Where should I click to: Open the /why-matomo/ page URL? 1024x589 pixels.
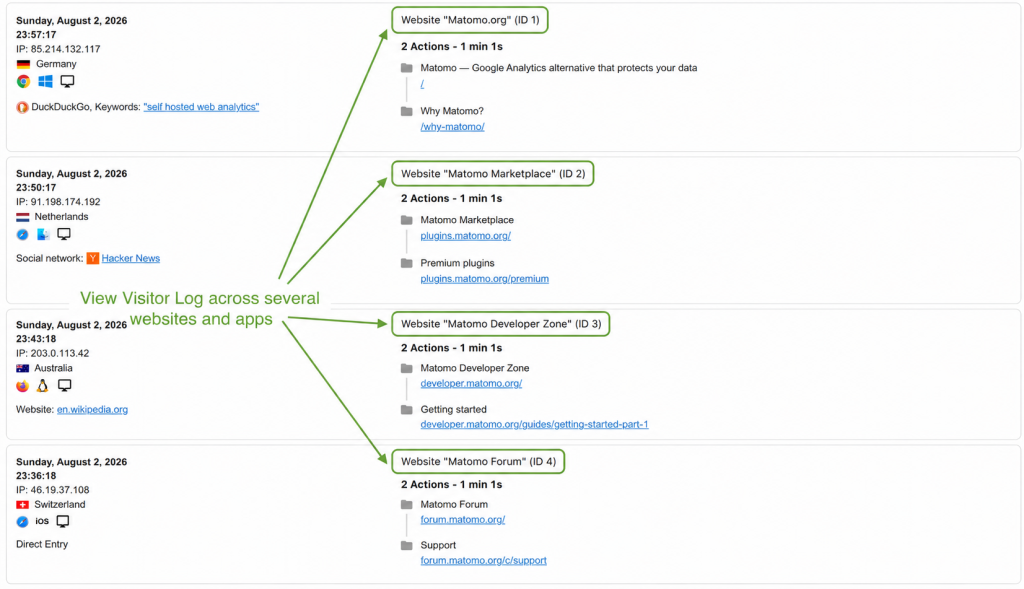pyautogui.click(x=453, y=127)
